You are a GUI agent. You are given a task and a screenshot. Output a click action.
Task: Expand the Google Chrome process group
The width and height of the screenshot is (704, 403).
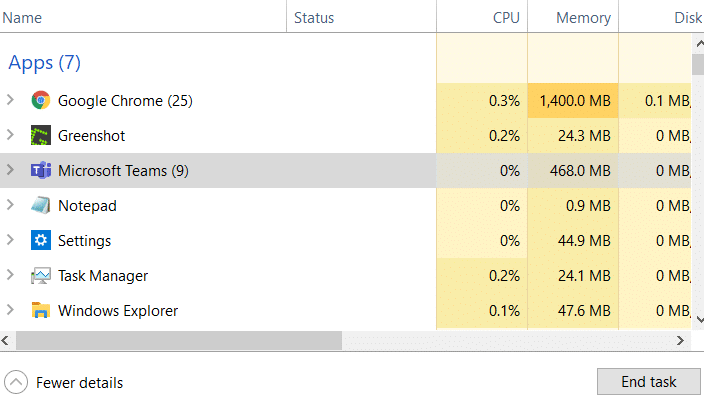[10, 100]
